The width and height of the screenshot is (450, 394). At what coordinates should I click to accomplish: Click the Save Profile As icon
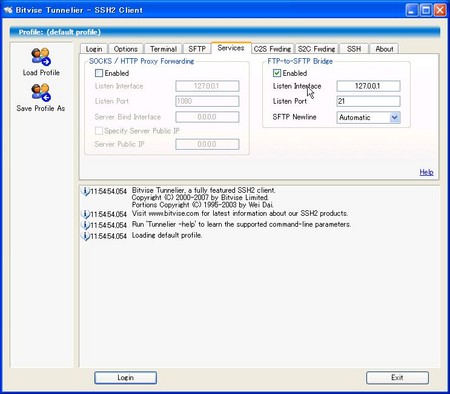[x=41, y=92]
